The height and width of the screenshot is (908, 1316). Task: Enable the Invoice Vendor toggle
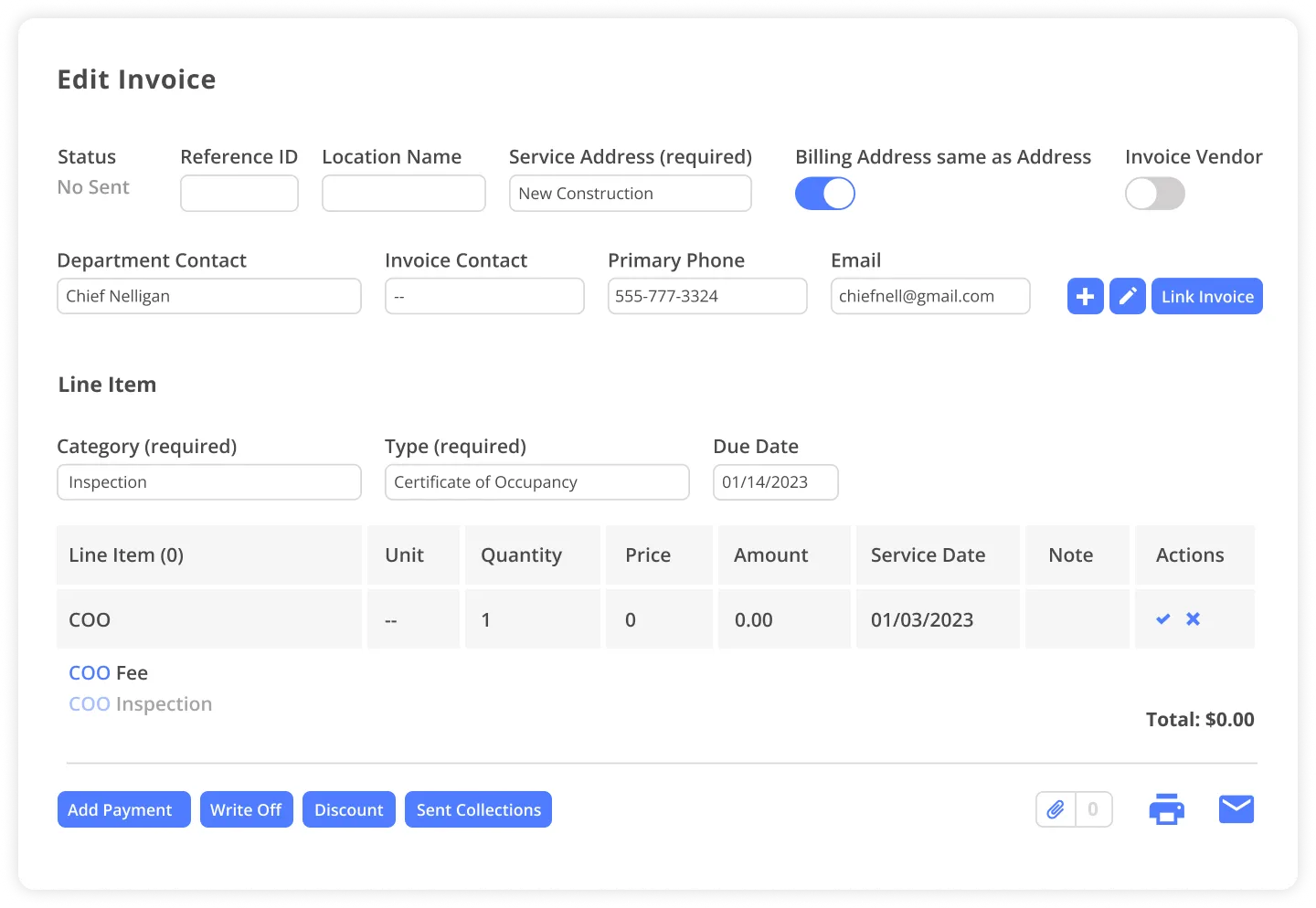pyautogui.click(x=1154, y=194)
